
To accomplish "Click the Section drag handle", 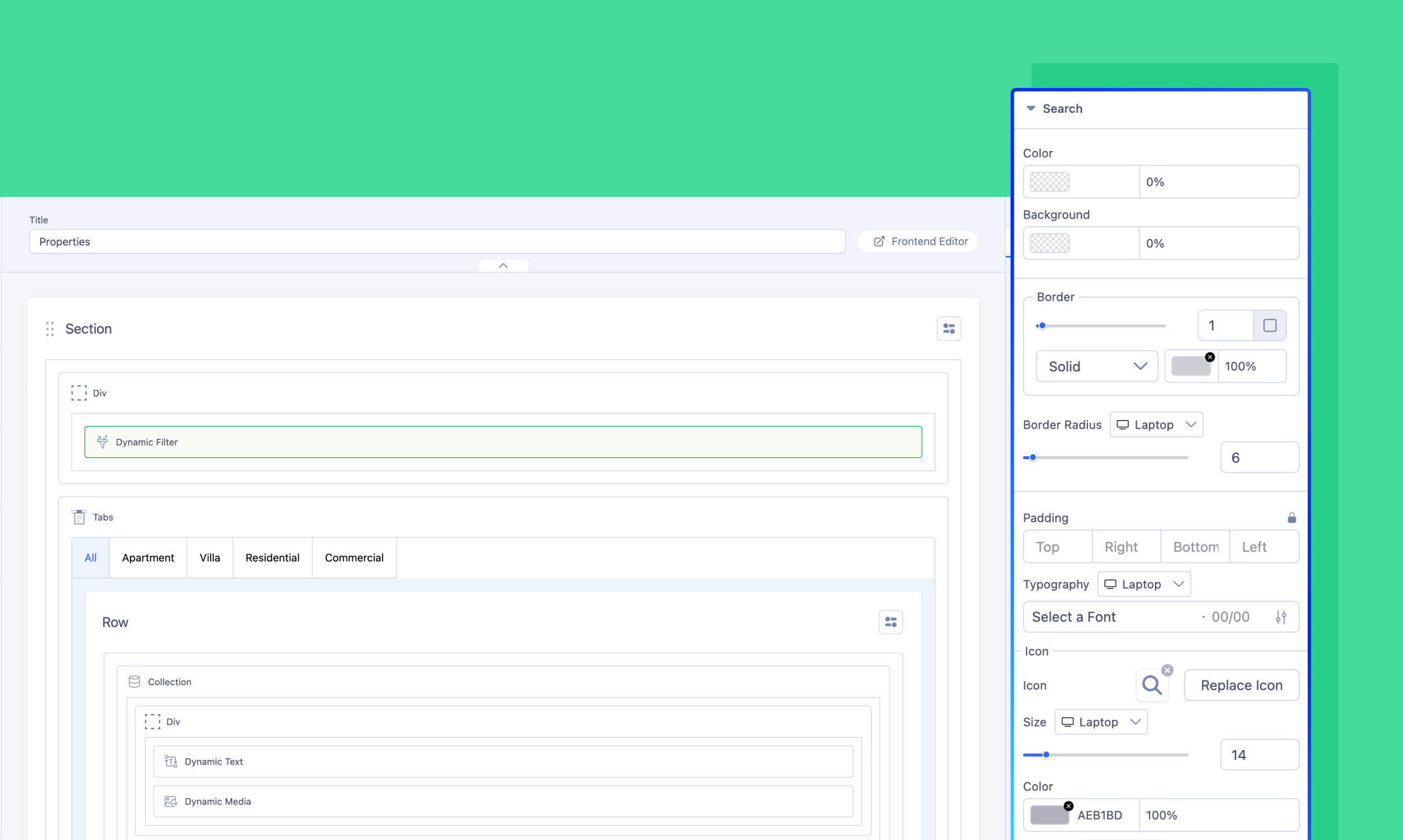I will [50, 329].
